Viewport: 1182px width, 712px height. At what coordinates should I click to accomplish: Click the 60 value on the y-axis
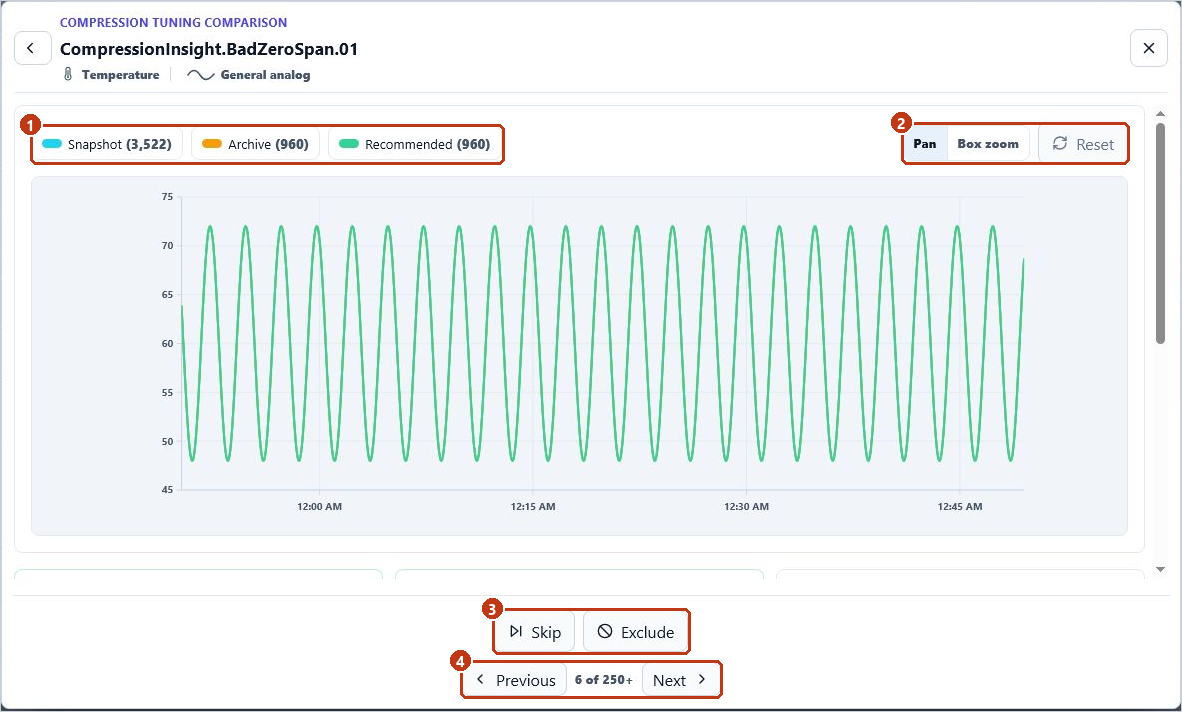[x=167, y=344]
